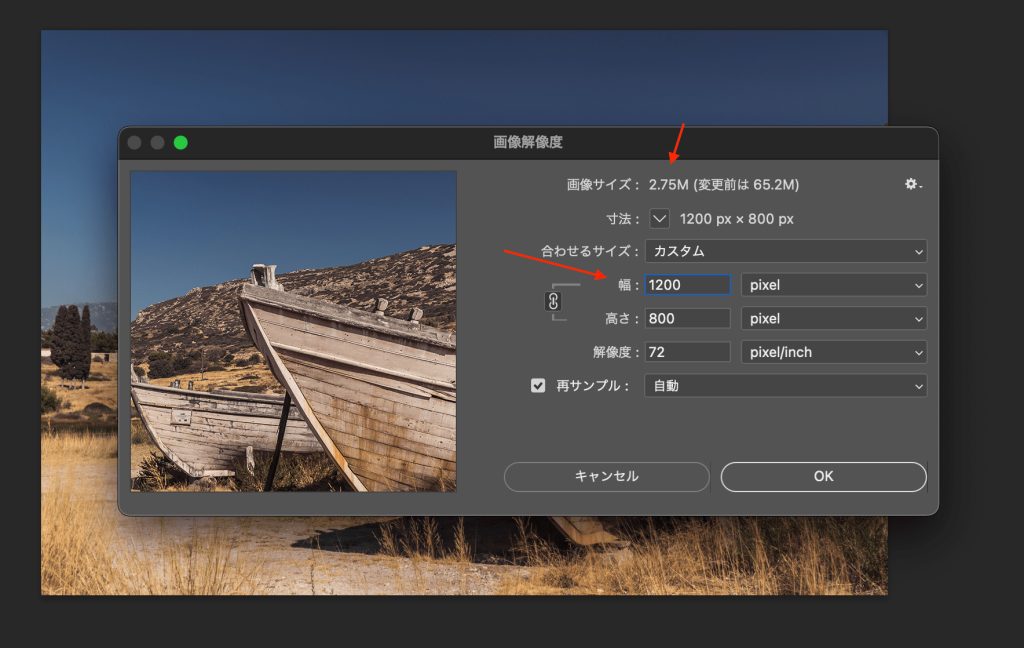
Task: Click the 解像度 label
Action: [x=615, y=352]
